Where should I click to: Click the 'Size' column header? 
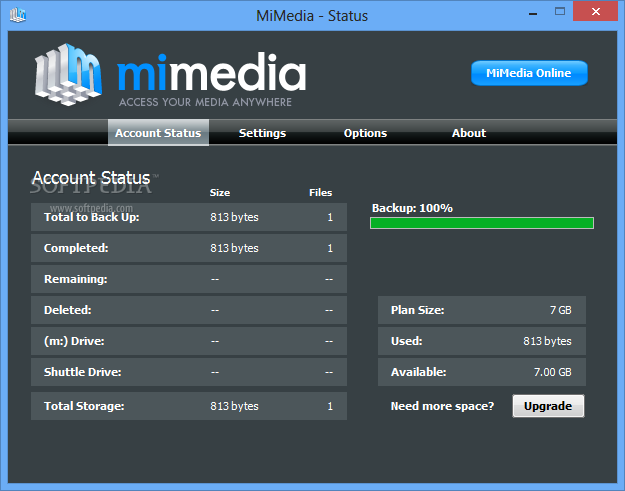(220, 192)
